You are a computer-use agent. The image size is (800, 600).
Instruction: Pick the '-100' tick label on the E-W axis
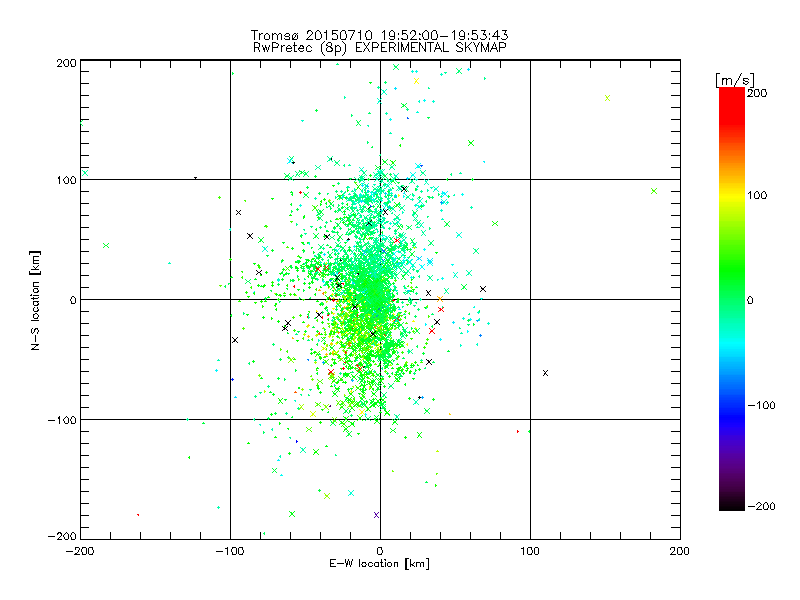point(230,551)
